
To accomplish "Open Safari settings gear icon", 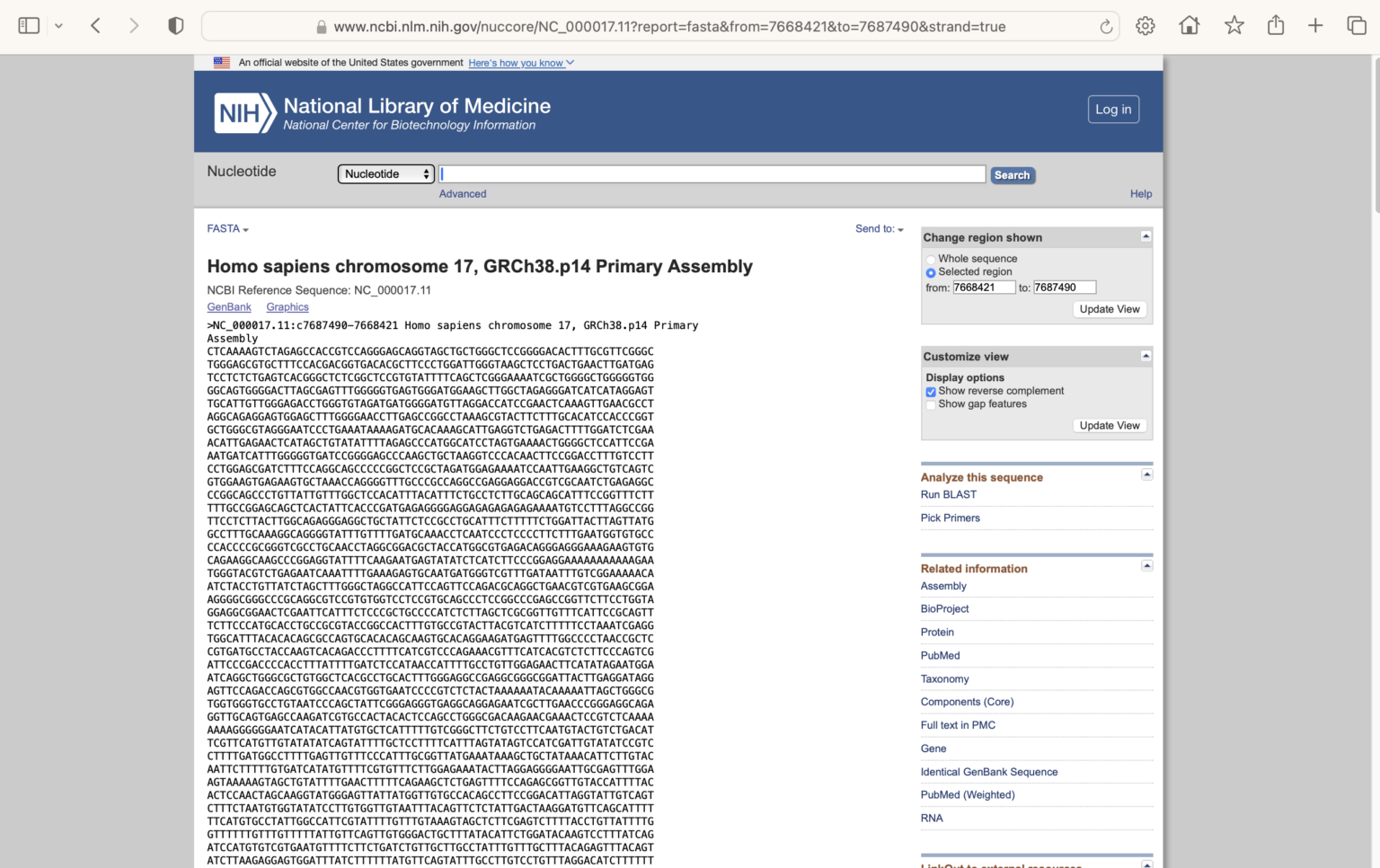I will (1146, 26).
